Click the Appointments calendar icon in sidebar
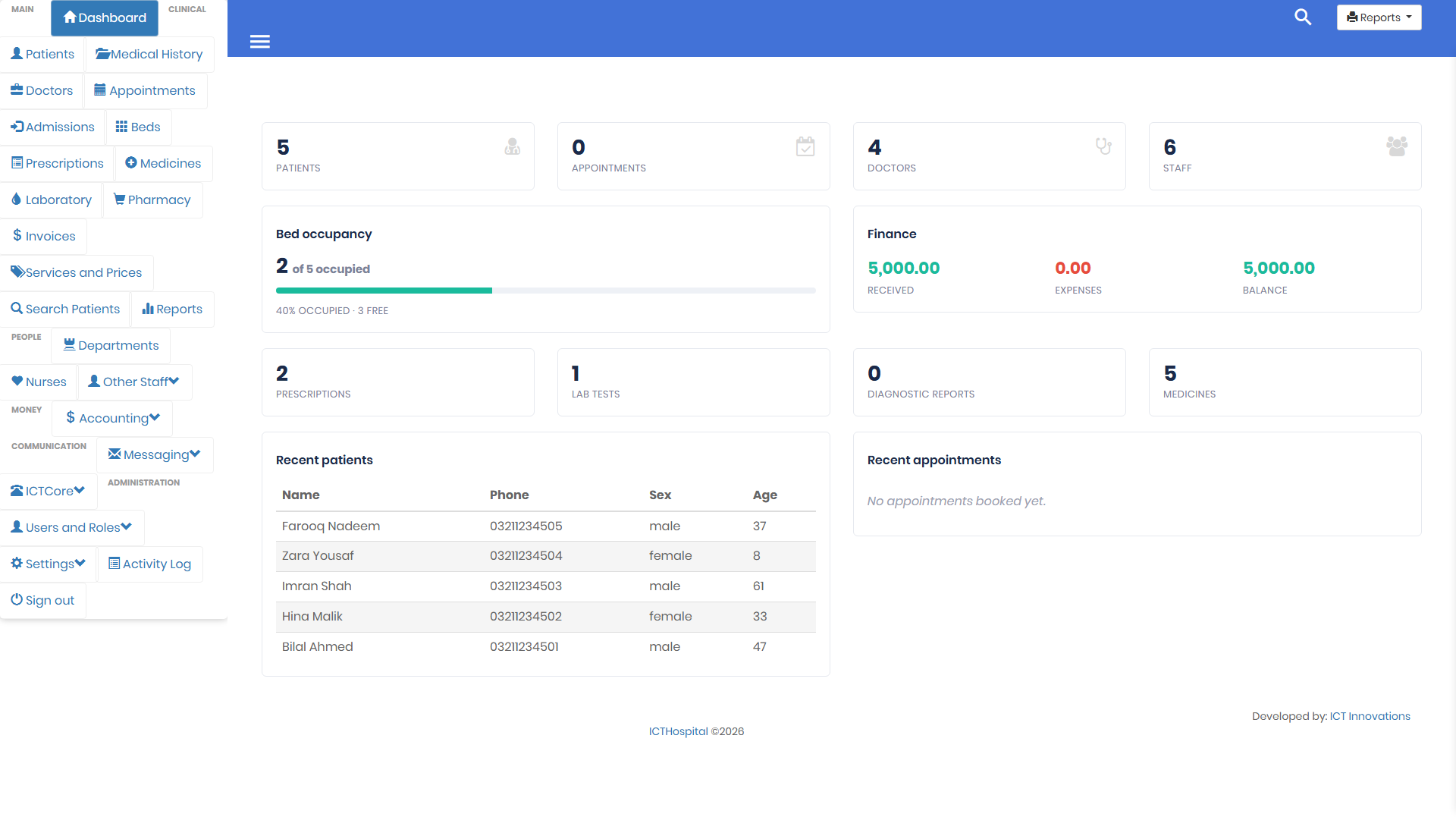 [x=99, y=90]
